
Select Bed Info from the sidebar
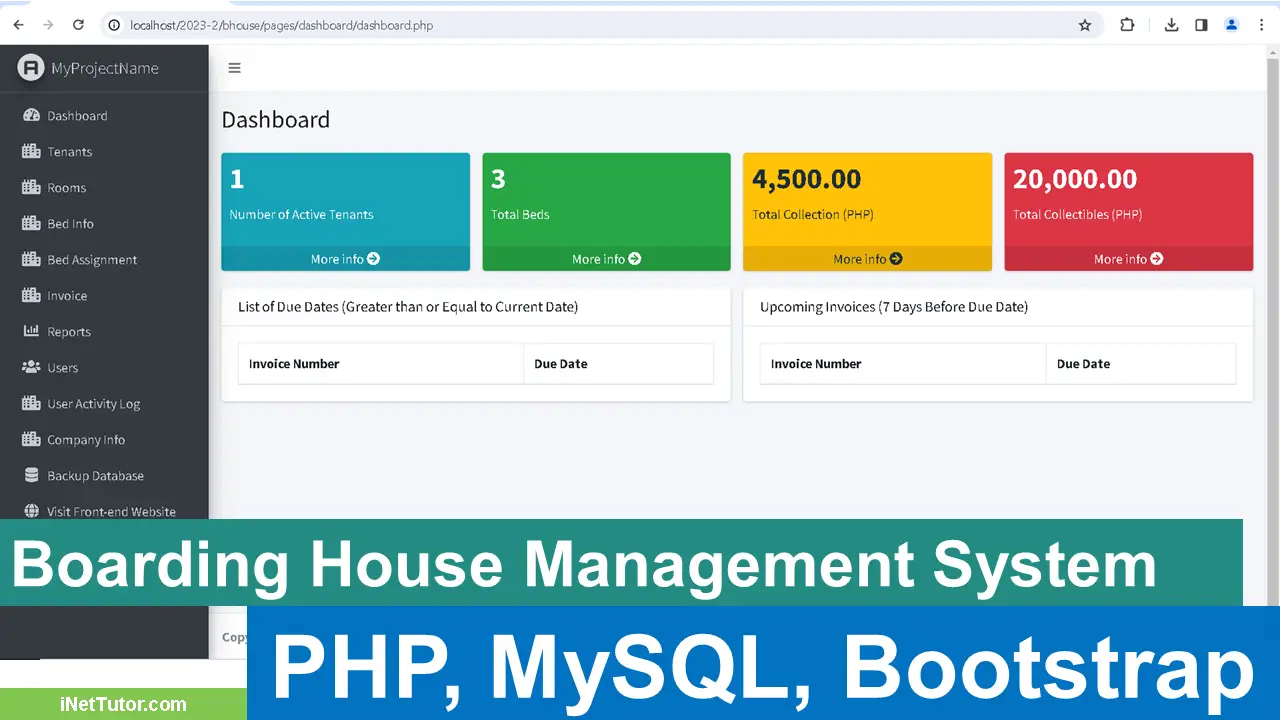click(70, 223)
